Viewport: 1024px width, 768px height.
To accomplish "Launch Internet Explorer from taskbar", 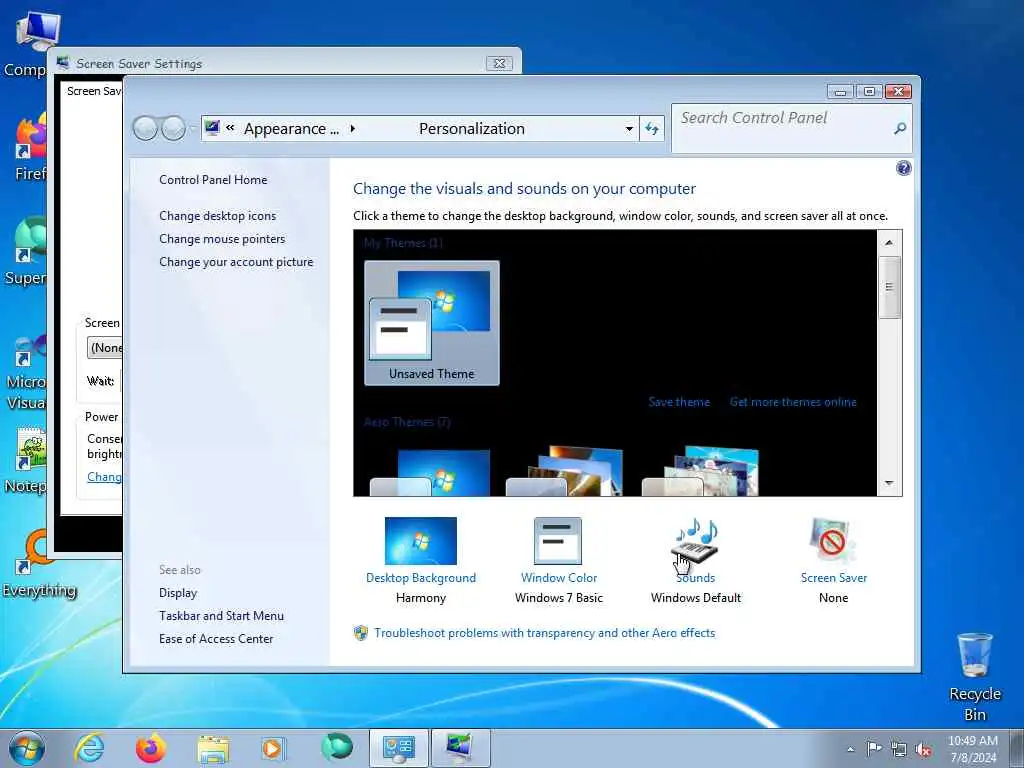I will [x=89, y=748].
